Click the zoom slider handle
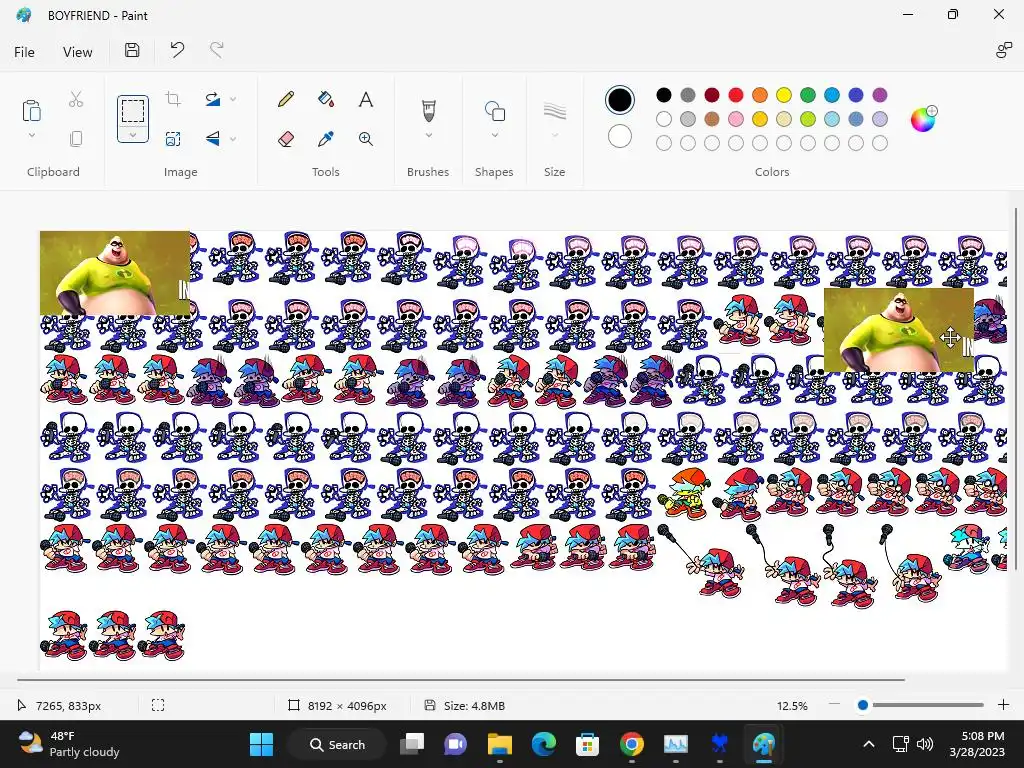1024x768 pixels. click(x=863, y=705)
